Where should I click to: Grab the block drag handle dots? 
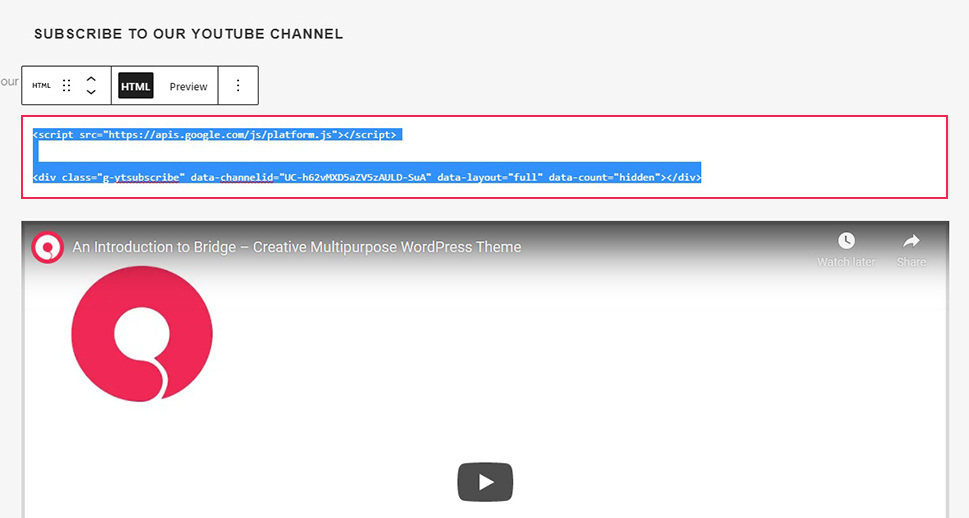tap(67, 86)
